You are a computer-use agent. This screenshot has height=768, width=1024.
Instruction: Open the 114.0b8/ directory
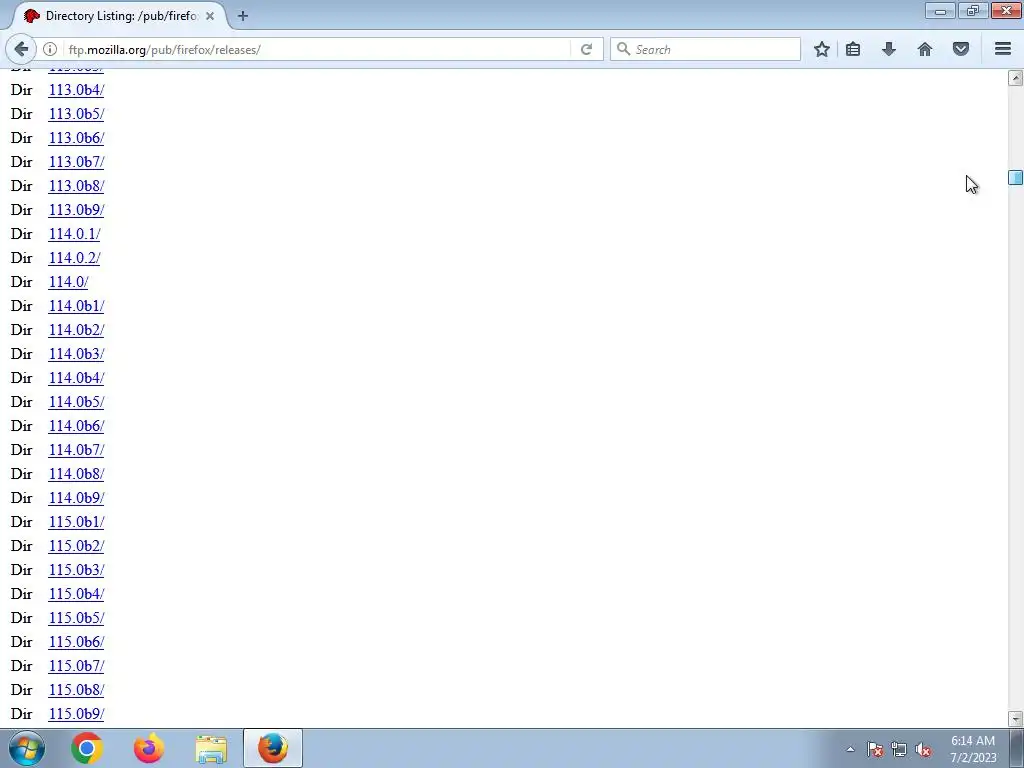(76, 474)
